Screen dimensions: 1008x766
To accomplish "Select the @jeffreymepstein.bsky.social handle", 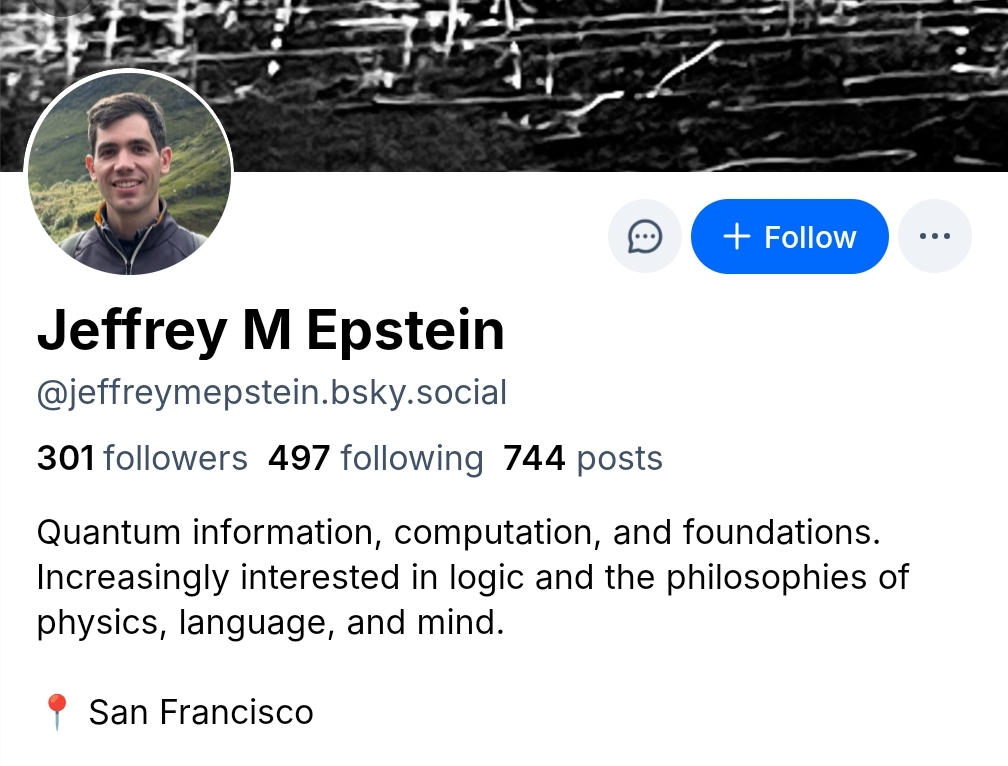I will 271,393.
